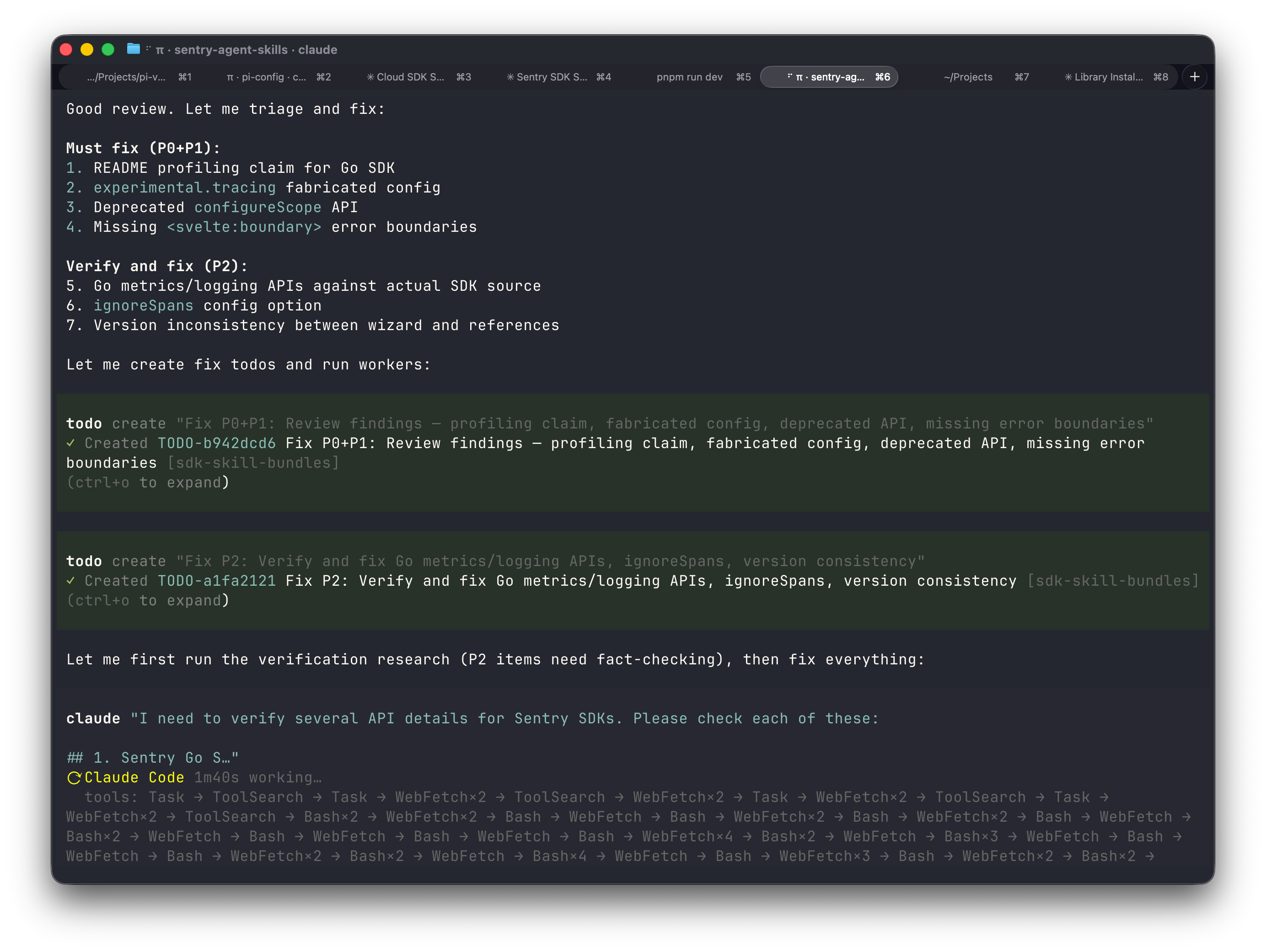Click the plus icon to open a new tab
Viewport: 1266px width, 952px height.
pos(1195,77)
